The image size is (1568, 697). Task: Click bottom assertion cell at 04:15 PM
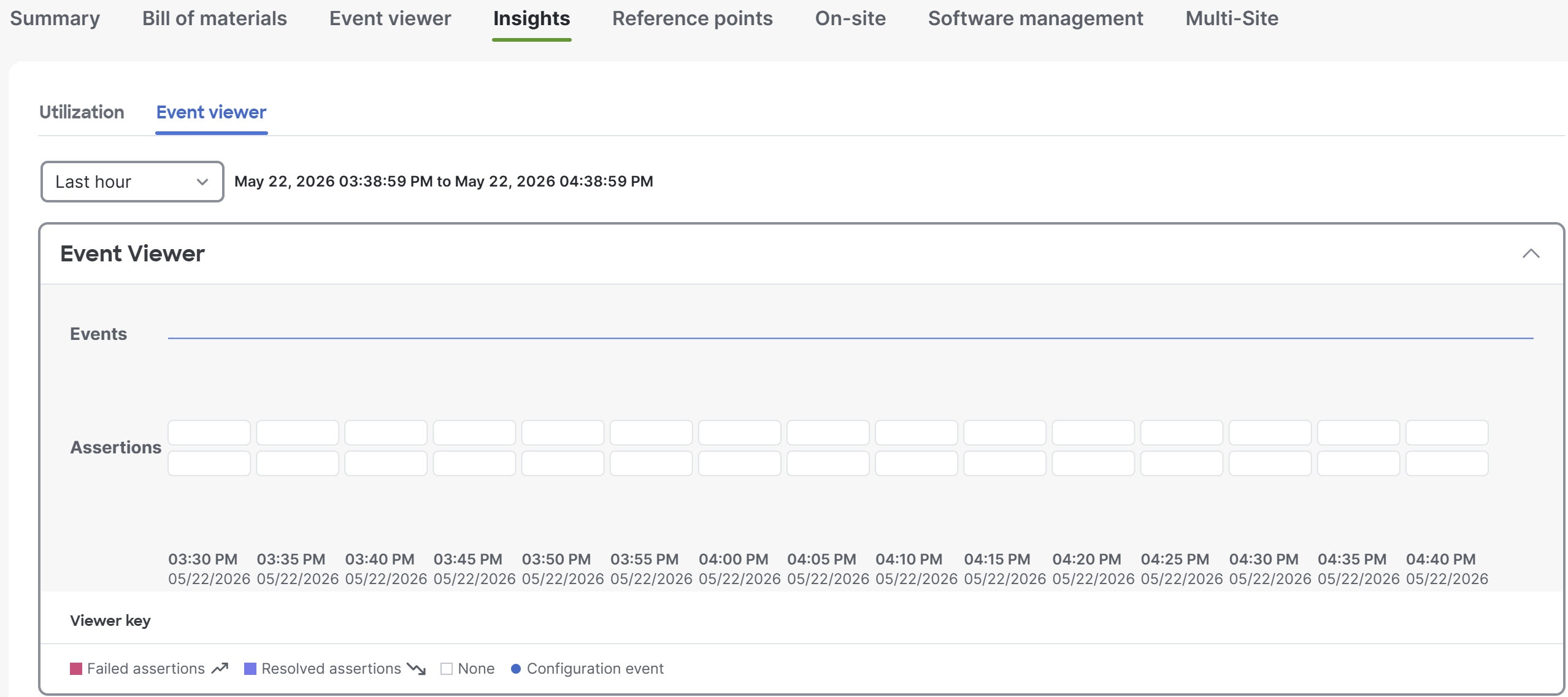(1005, 463)
